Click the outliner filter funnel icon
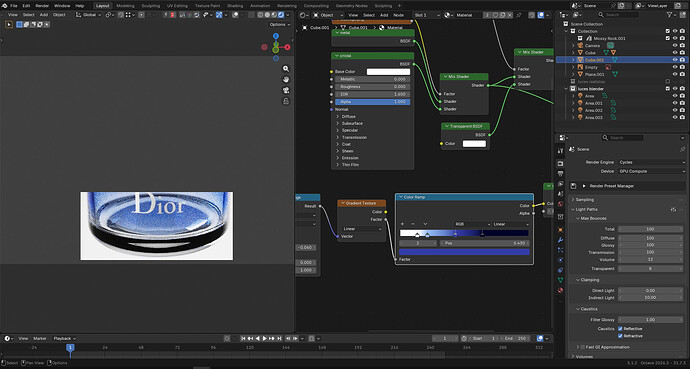The width and height of the screenshot is (690, 369). point(670,15)
